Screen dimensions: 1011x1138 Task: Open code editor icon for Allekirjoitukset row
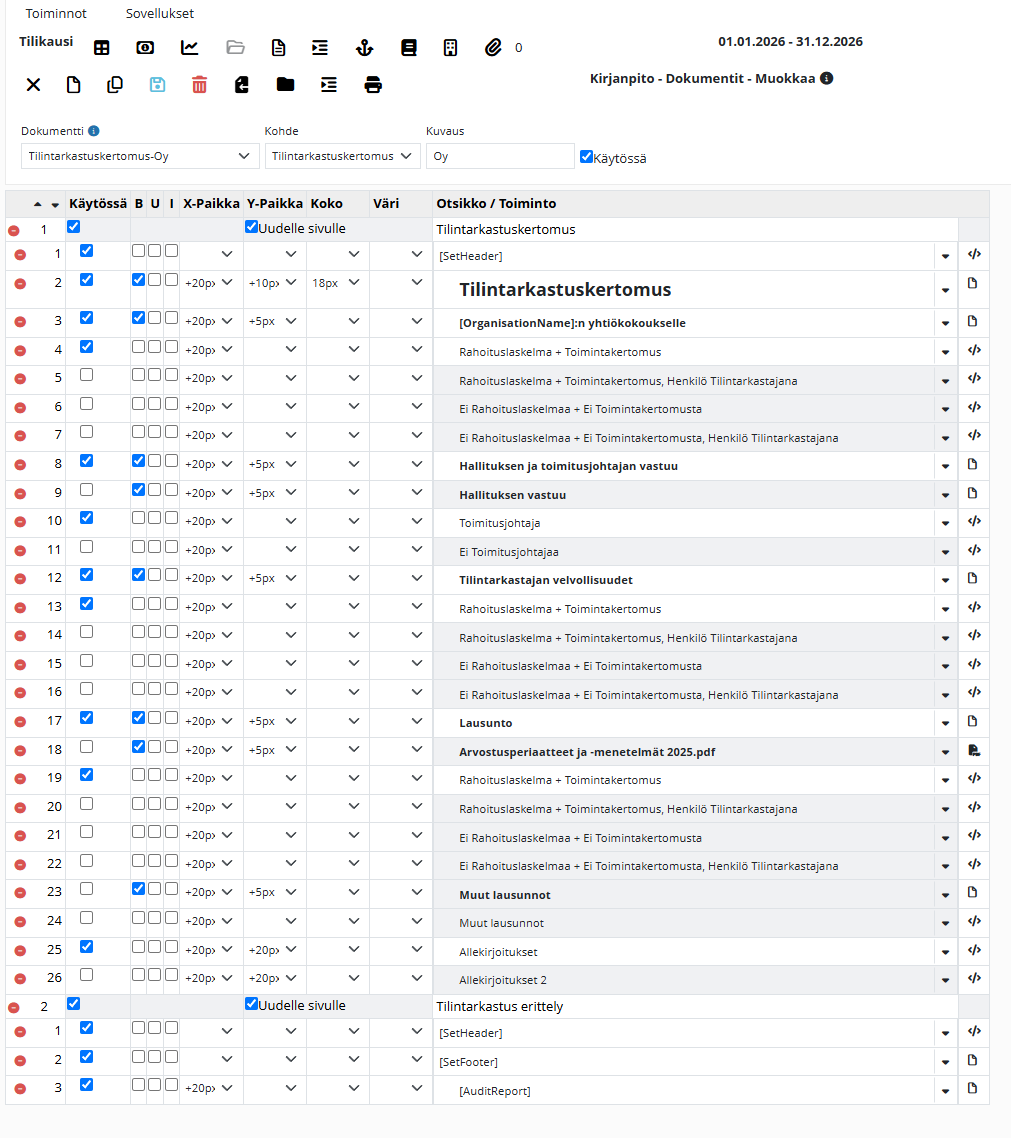coord(974,950)
